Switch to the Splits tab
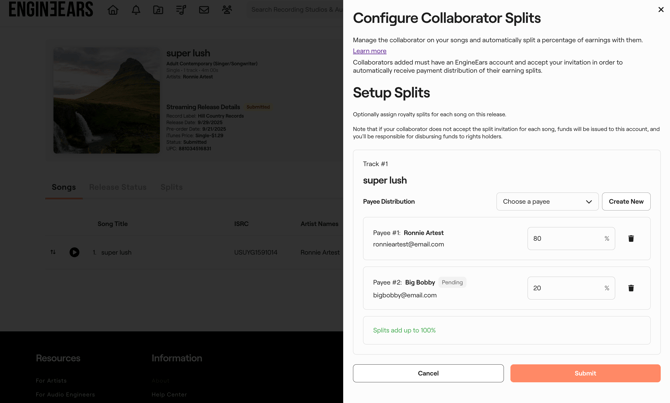 (171, 187)
